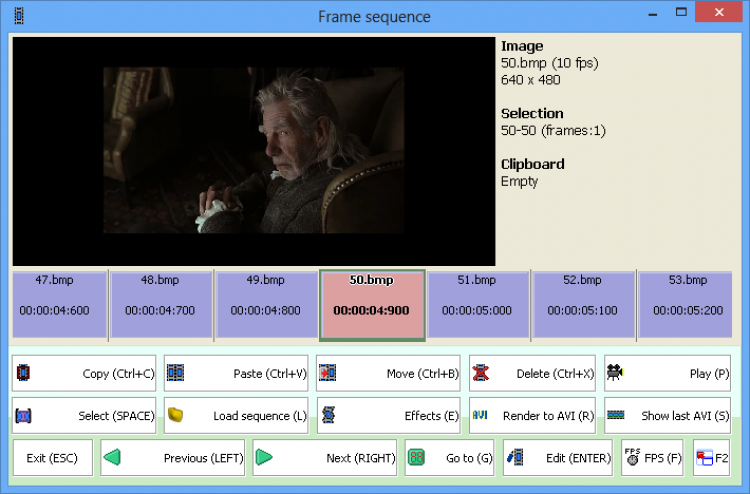This screenshot has width=750, height=494.
Task: Click the filmstrip app icon in title bar
Action: click(x=19, y=16)
